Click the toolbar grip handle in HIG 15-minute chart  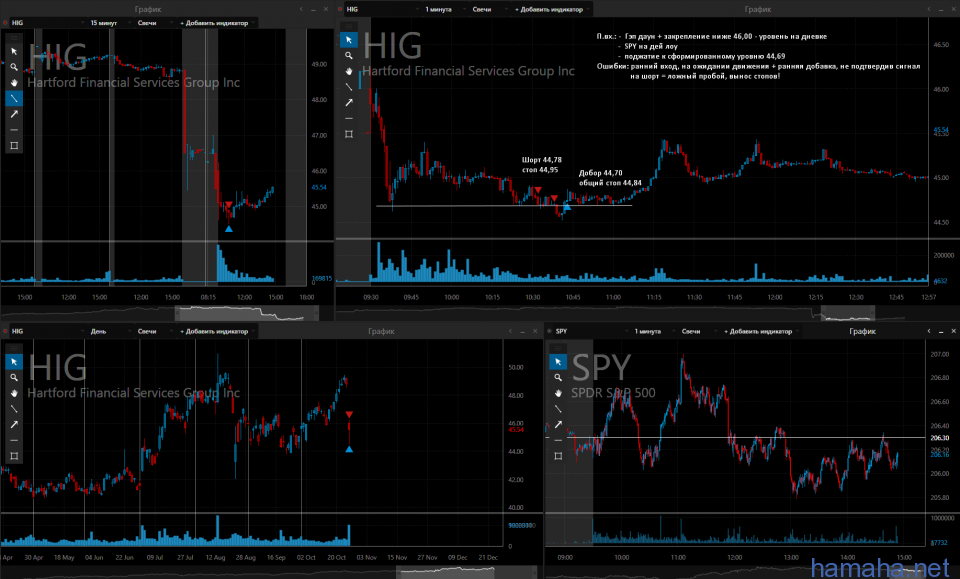click(14, 38)
